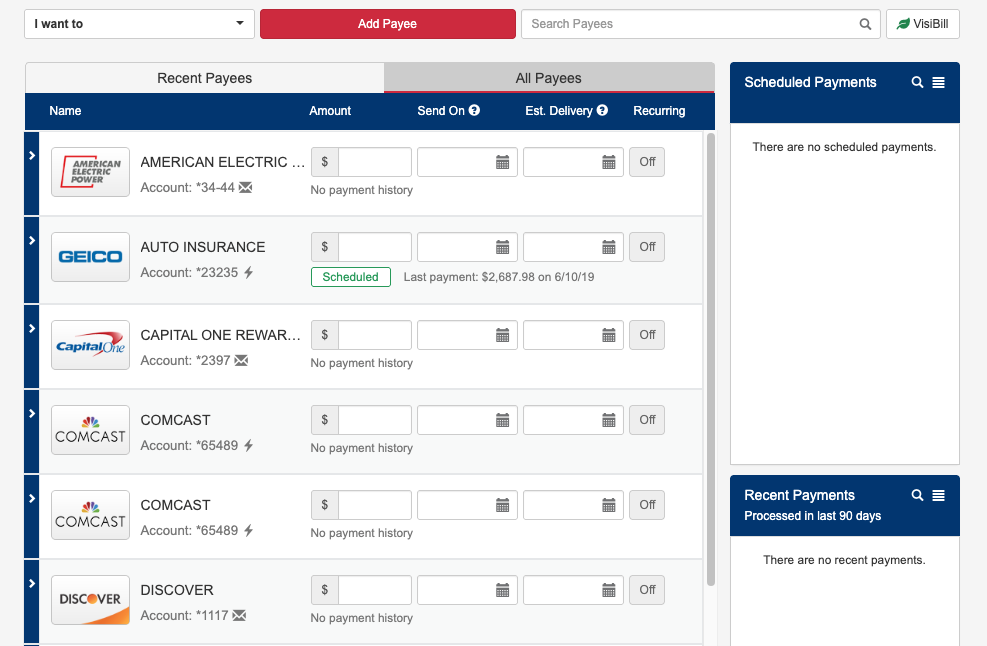Click the search icon in Scheduled Payments header

pos(917,82)
